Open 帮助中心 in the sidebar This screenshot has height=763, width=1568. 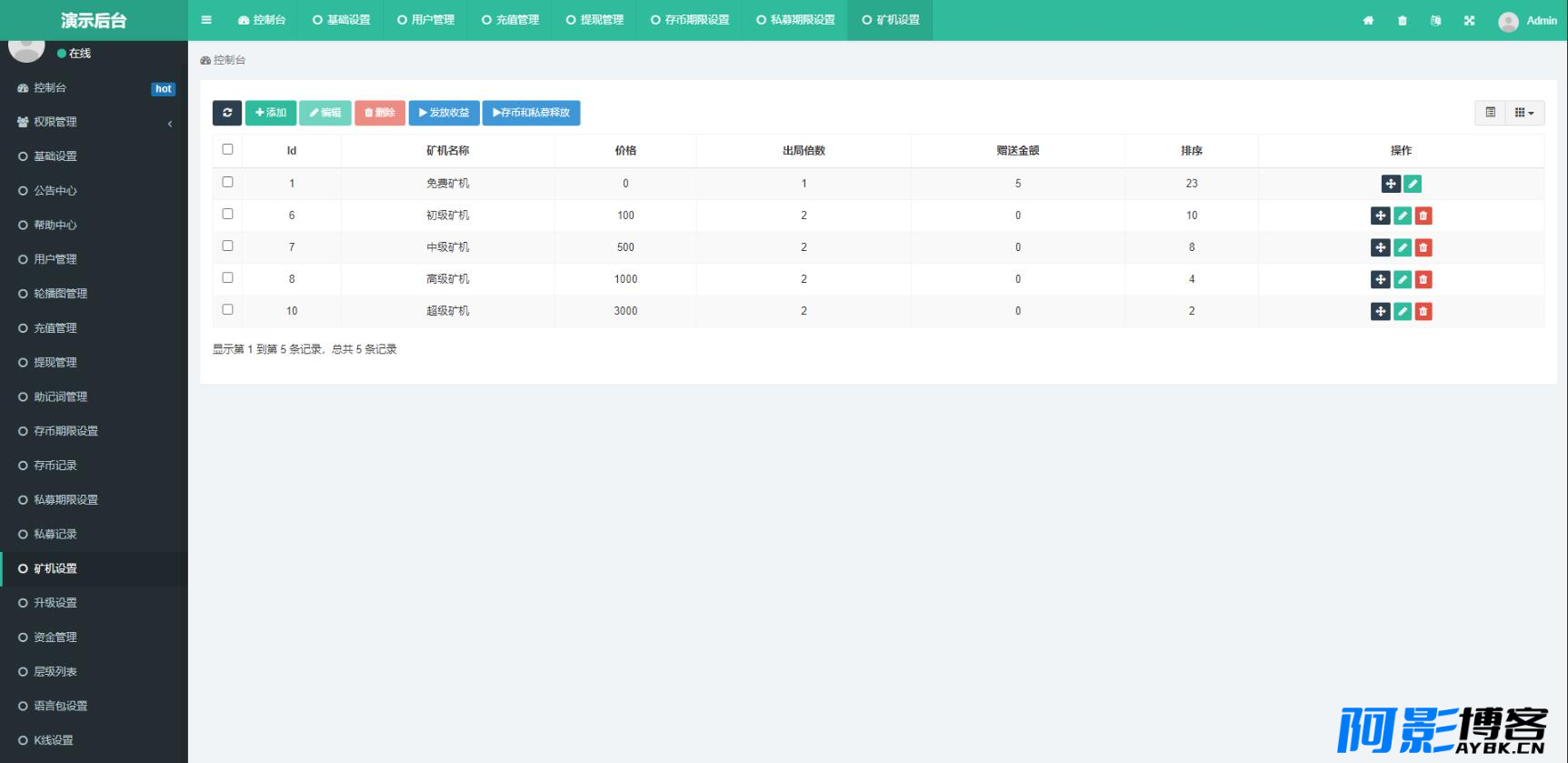pyautogui.click(x=94, y=226)
